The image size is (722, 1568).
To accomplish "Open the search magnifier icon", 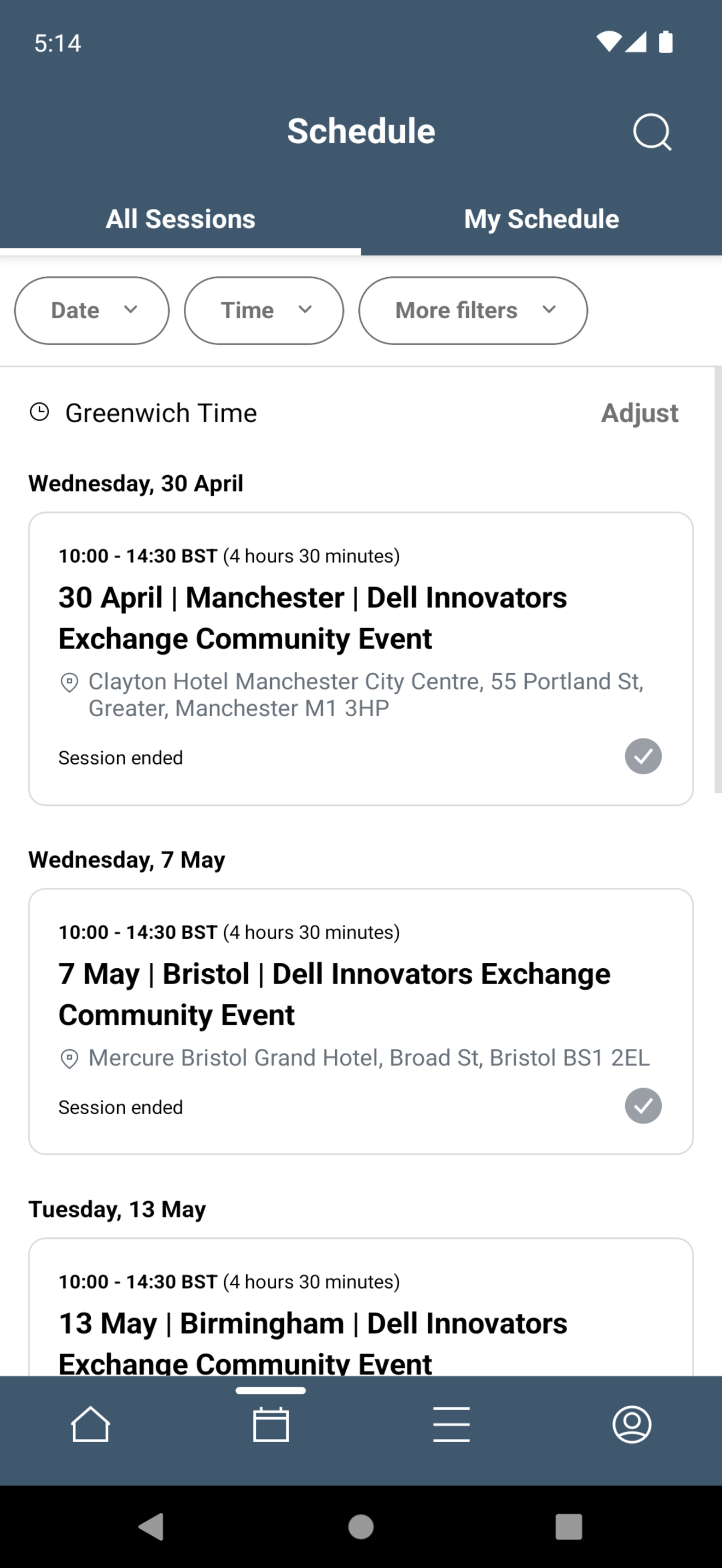I will 652,131.
